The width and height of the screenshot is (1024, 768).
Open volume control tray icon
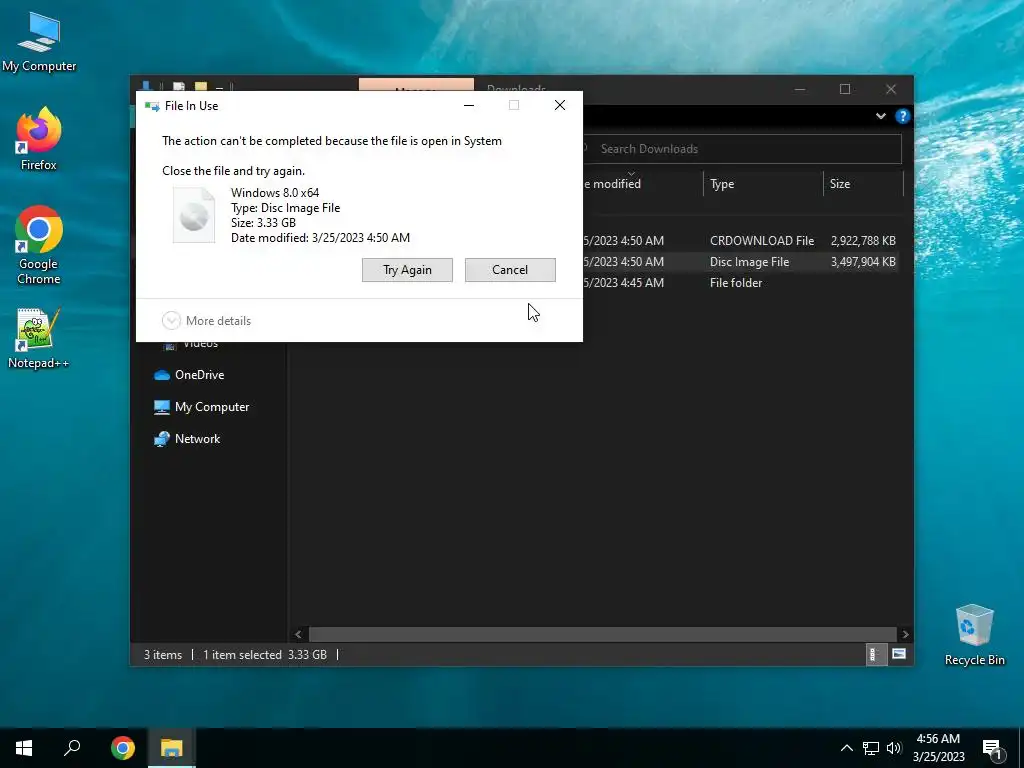894,748
